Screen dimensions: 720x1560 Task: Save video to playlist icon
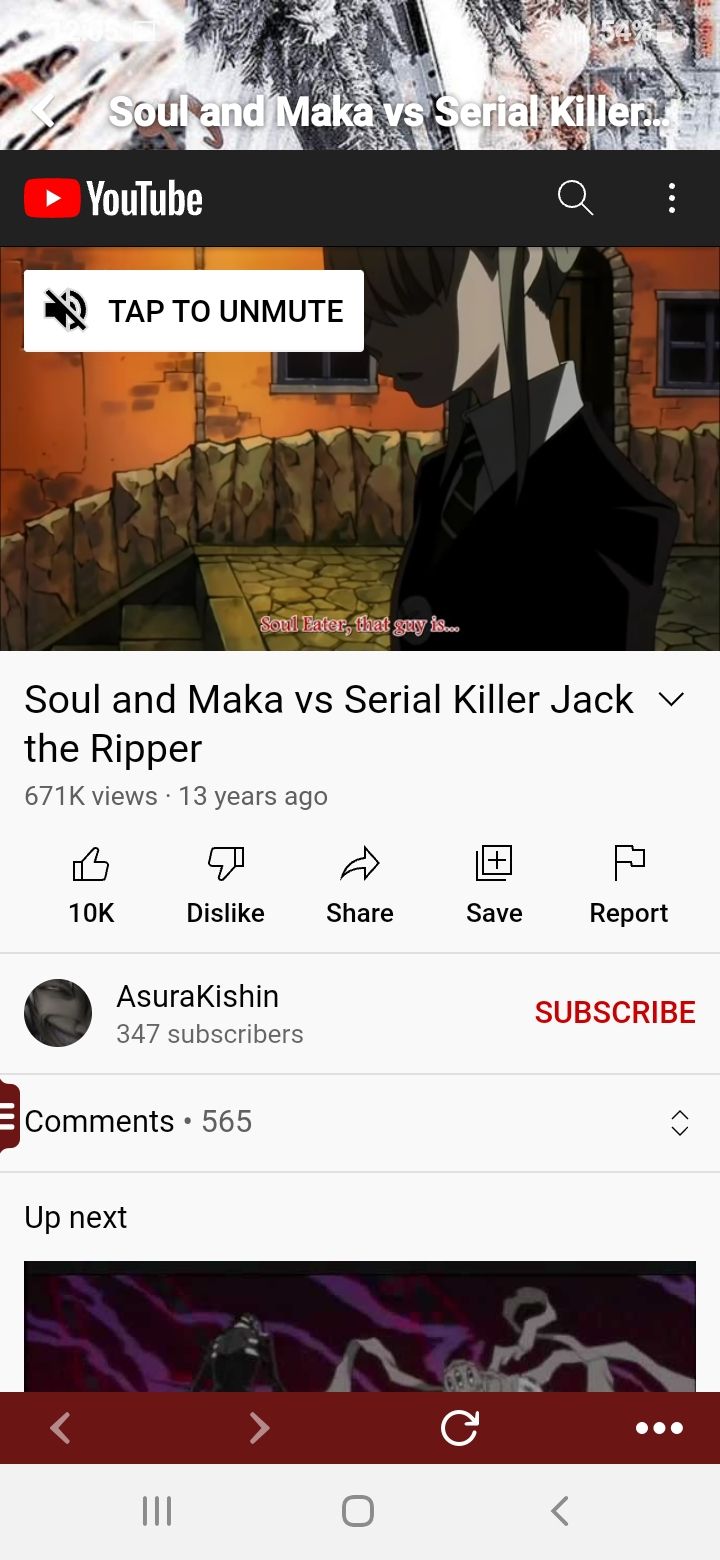click(x=494, y=864)
